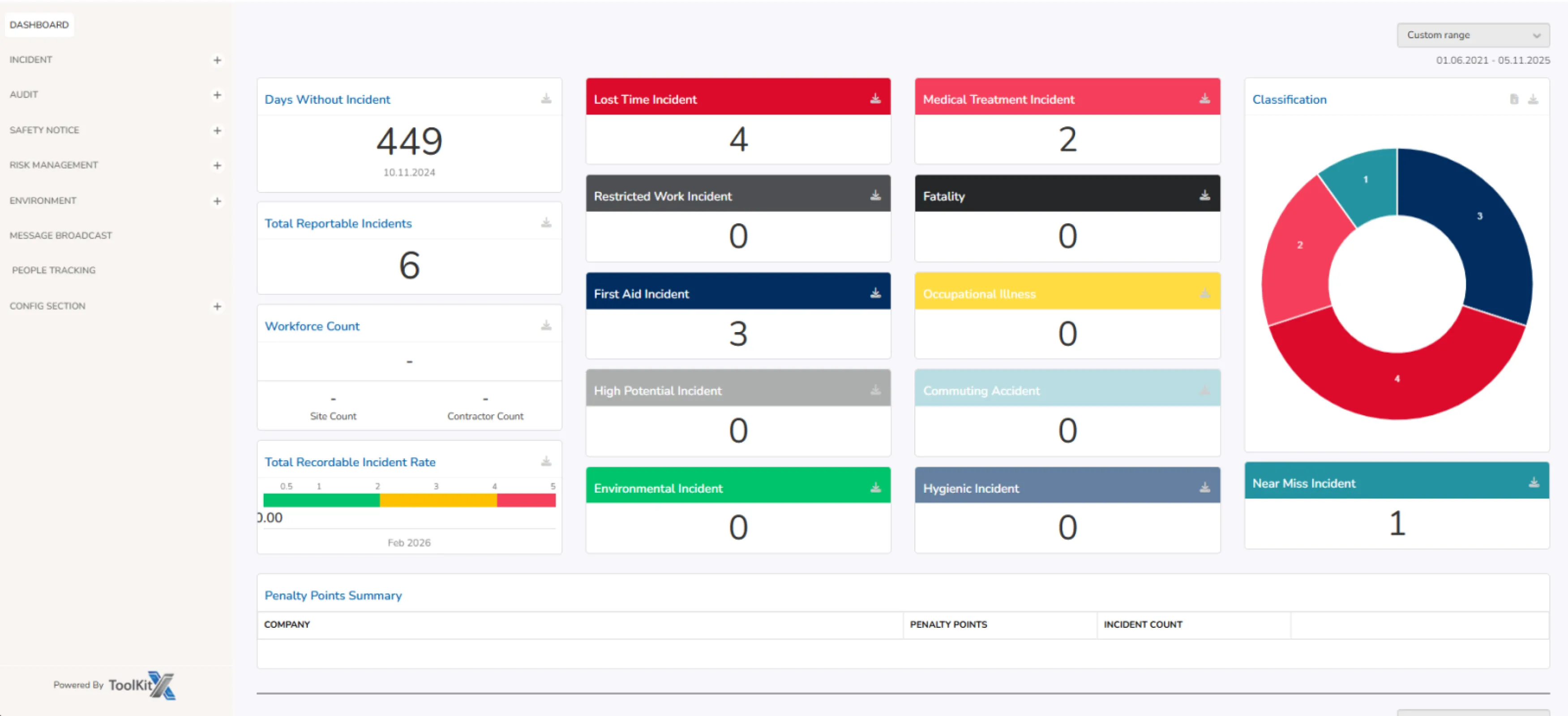The height and width of the screenshot is (716, 1568).
Task: Click Fatality card download icon
Action: tap(1204, 195)
